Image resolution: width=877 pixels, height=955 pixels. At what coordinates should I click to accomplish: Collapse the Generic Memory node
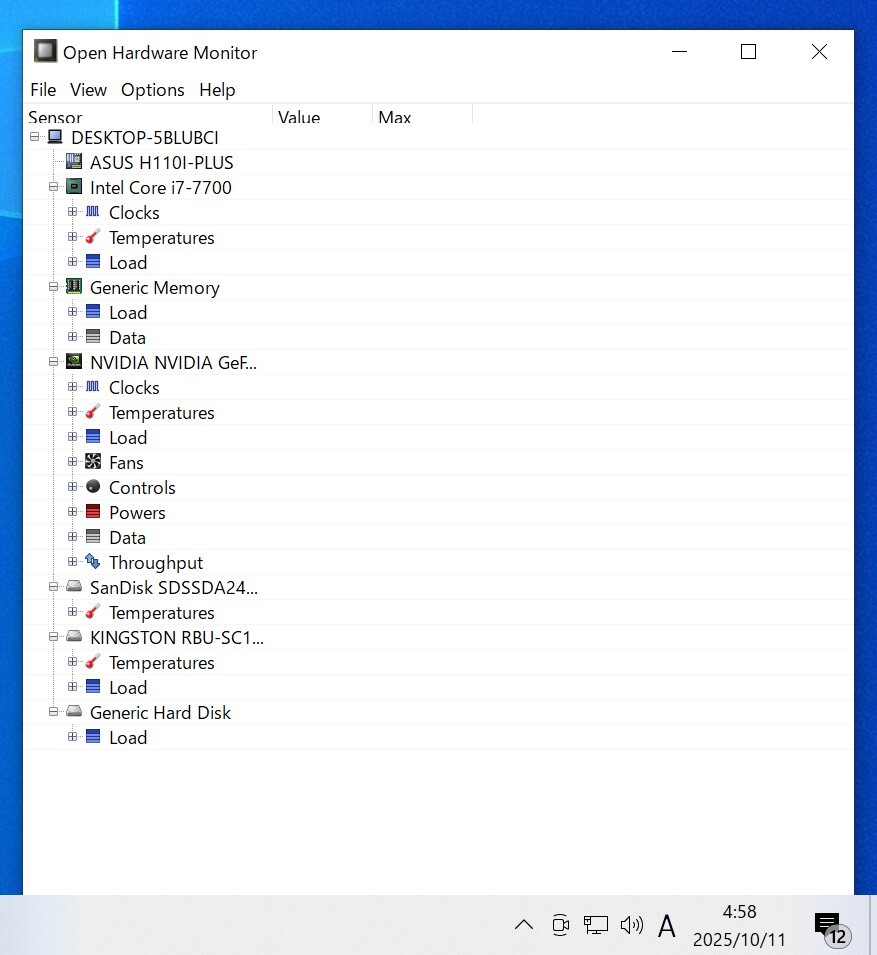point(54,286)
